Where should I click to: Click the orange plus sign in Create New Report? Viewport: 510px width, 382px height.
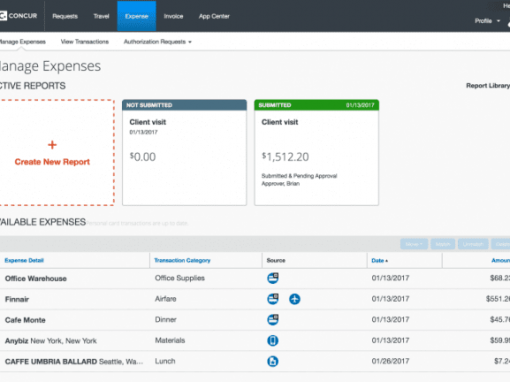52,145
